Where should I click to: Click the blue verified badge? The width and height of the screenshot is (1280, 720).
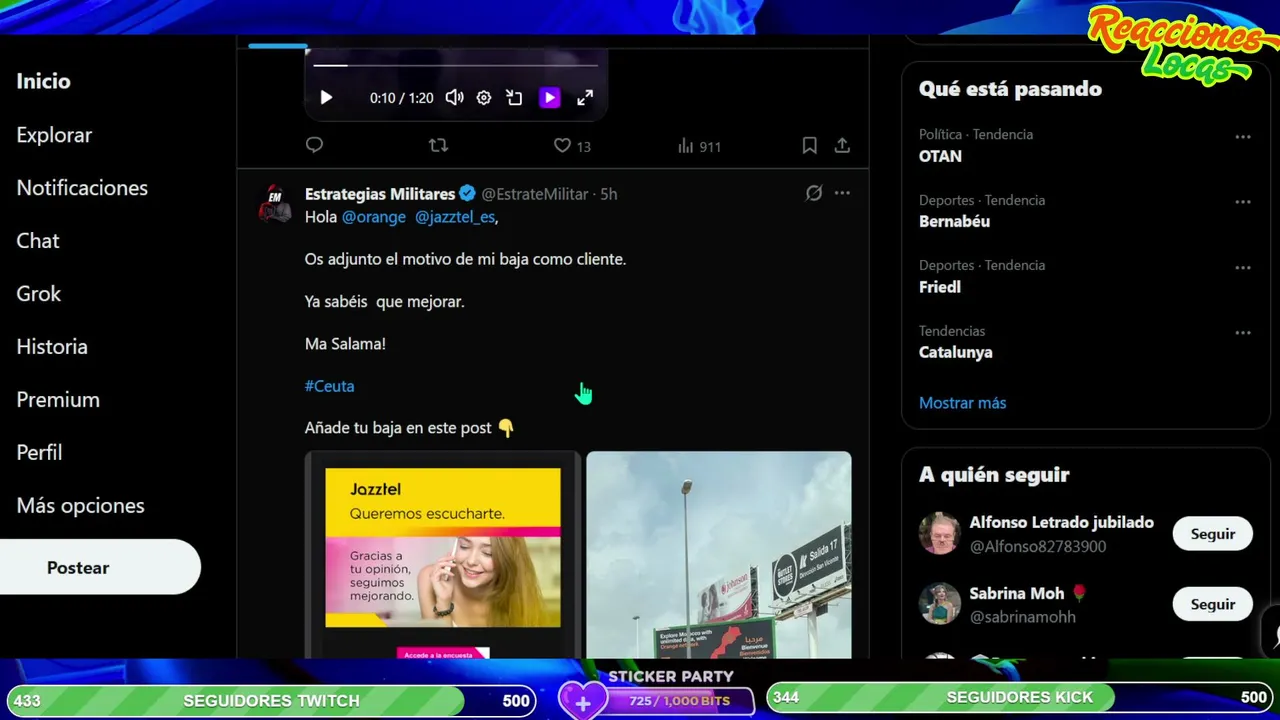[x=467, y=194]
